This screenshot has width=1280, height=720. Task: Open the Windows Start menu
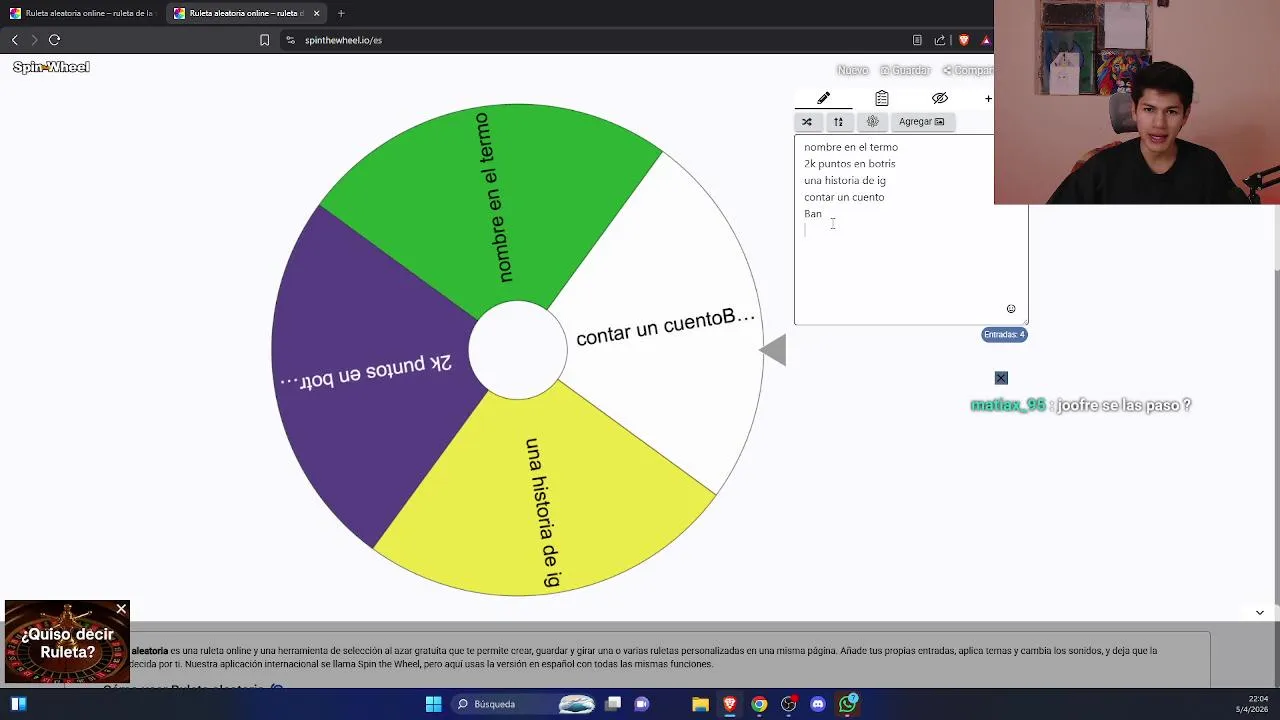coord(433,704)
